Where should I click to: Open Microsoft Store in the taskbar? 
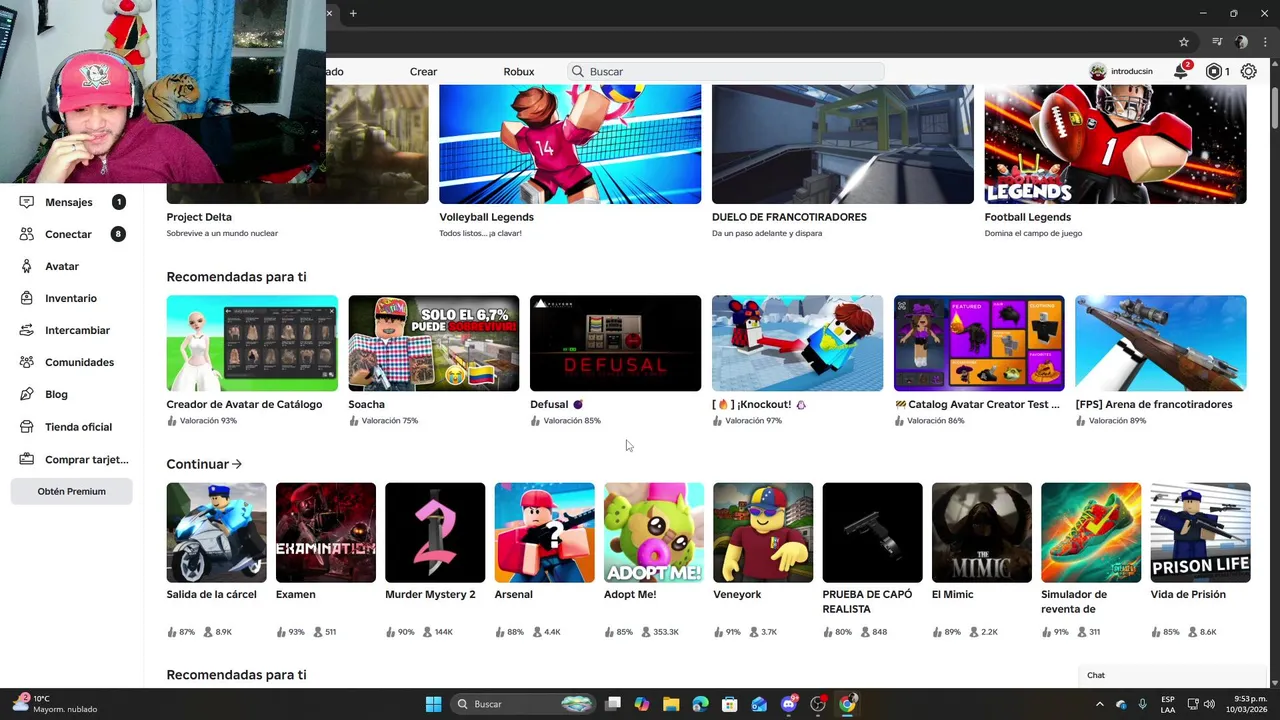[x=730, y=704]
